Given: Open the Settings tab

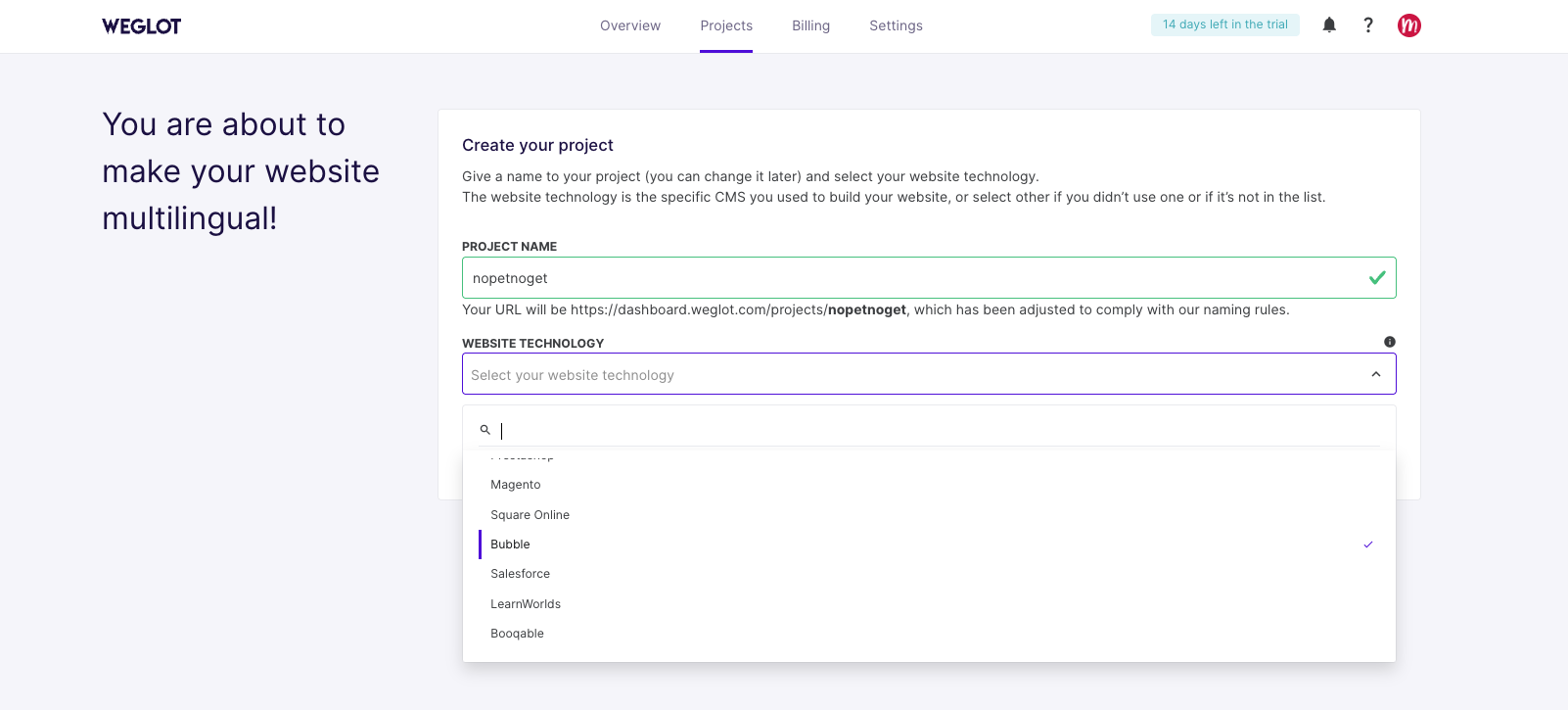Looking at the screenshot, I should click(896, 25).
